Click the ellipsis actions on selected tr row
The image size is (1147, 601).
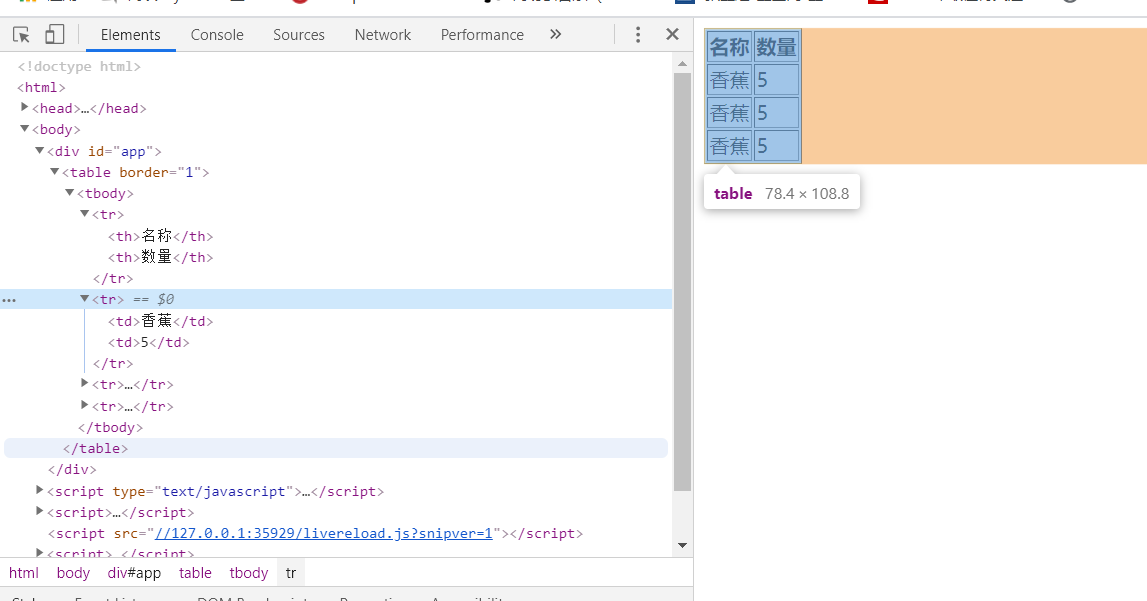(9, 300)
